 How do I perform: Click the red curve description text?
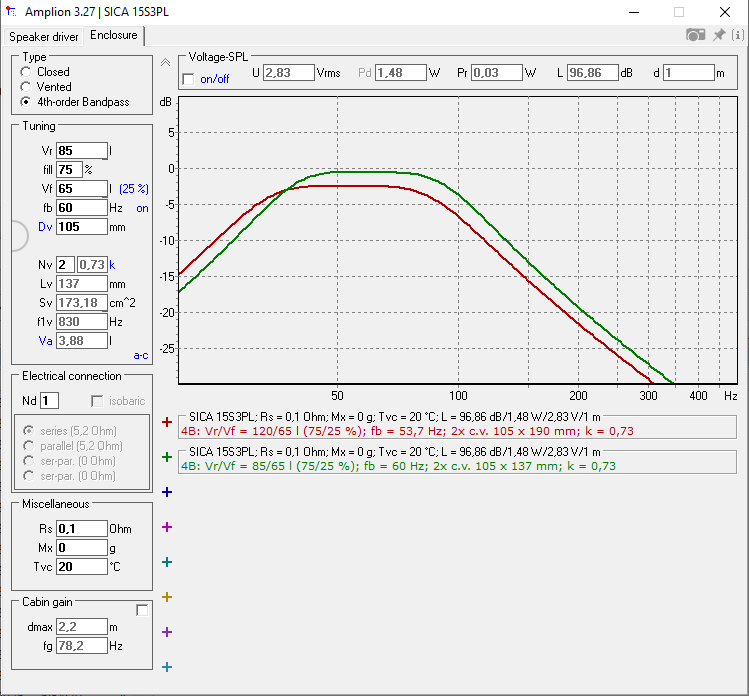coord(407,431)
